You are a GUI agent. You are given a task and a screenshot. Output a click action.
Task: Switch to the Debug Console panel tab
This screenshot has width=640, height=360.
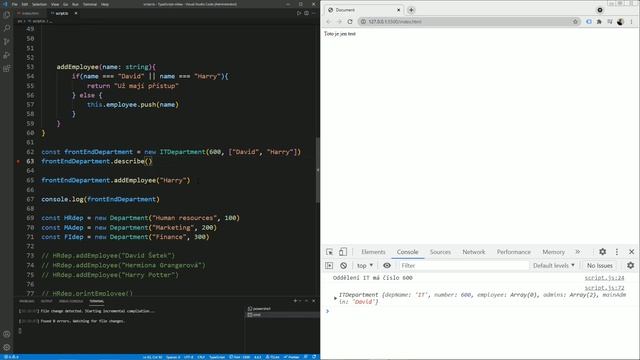(71, 301)
